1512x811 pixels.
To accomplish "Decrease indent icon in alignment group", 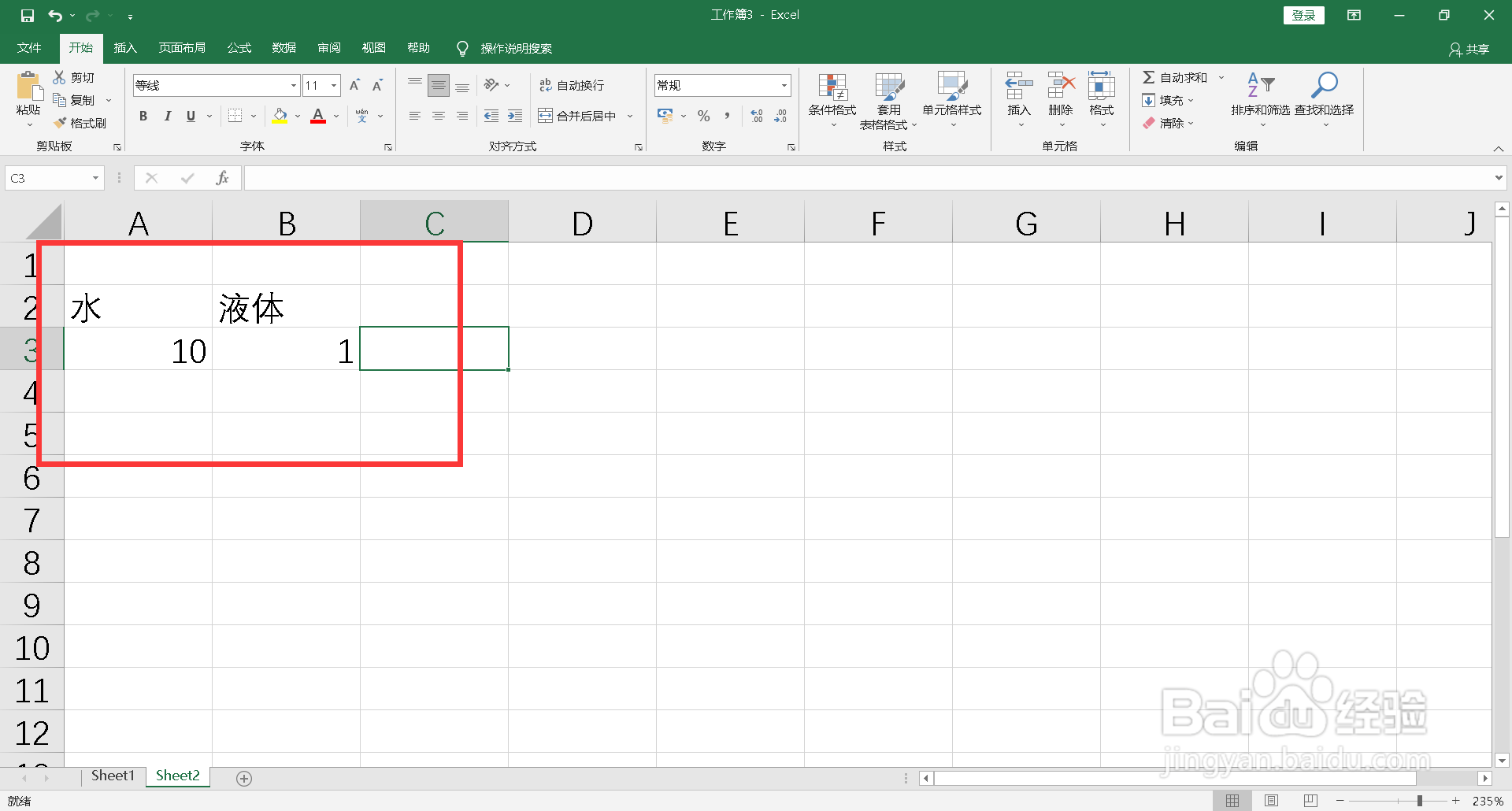I will pyautogui.click(x=491, y=116).
